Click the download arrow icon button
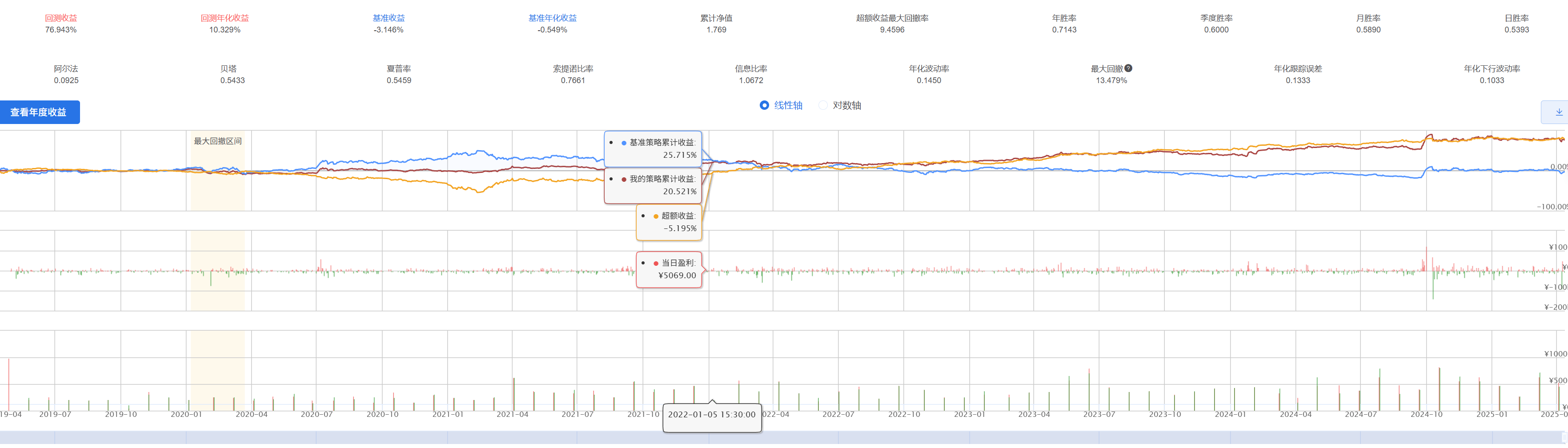 click(x=1558, y=112)
